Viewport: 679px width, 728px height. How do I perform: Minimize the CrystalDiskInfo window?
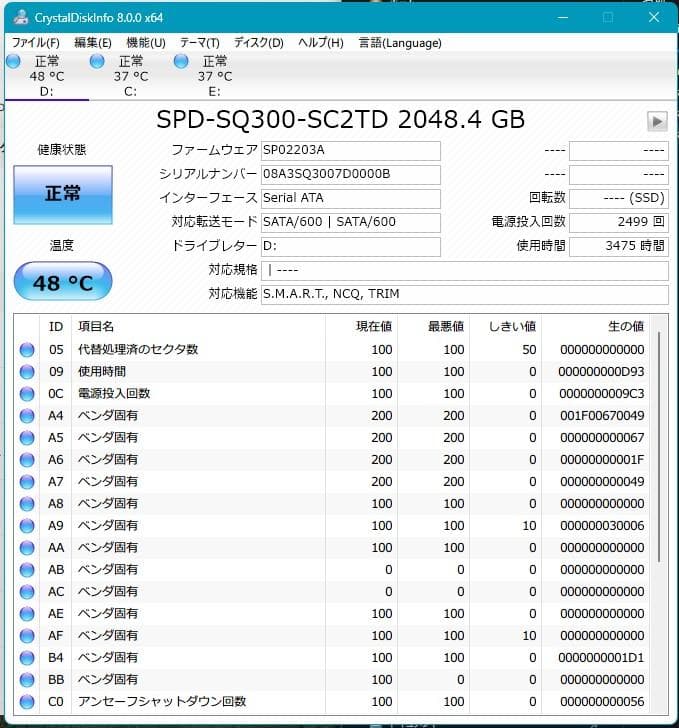[x=563, y=18]
